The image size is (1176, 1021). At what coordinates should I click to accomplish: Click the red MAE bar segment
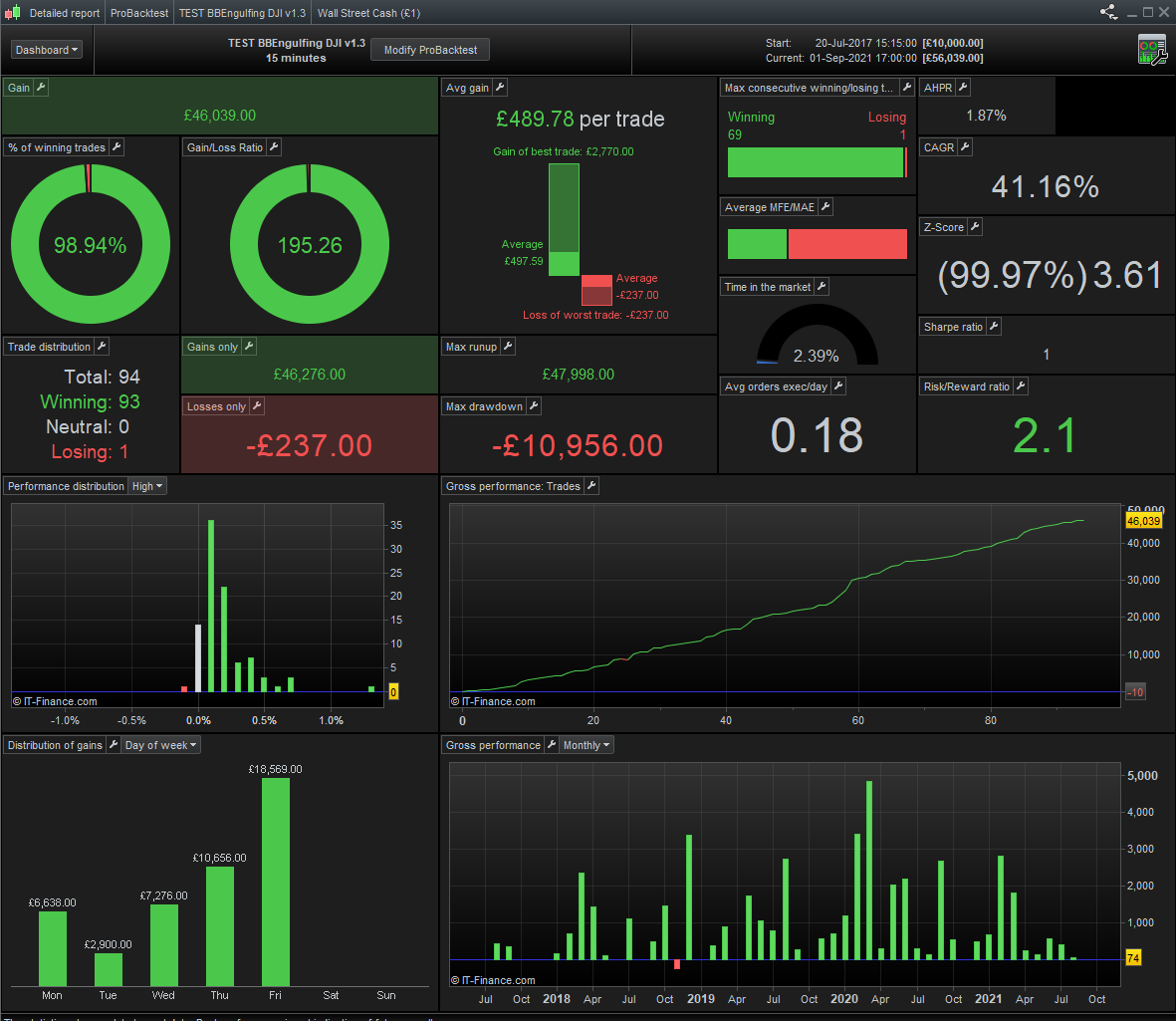click(847, 244)
